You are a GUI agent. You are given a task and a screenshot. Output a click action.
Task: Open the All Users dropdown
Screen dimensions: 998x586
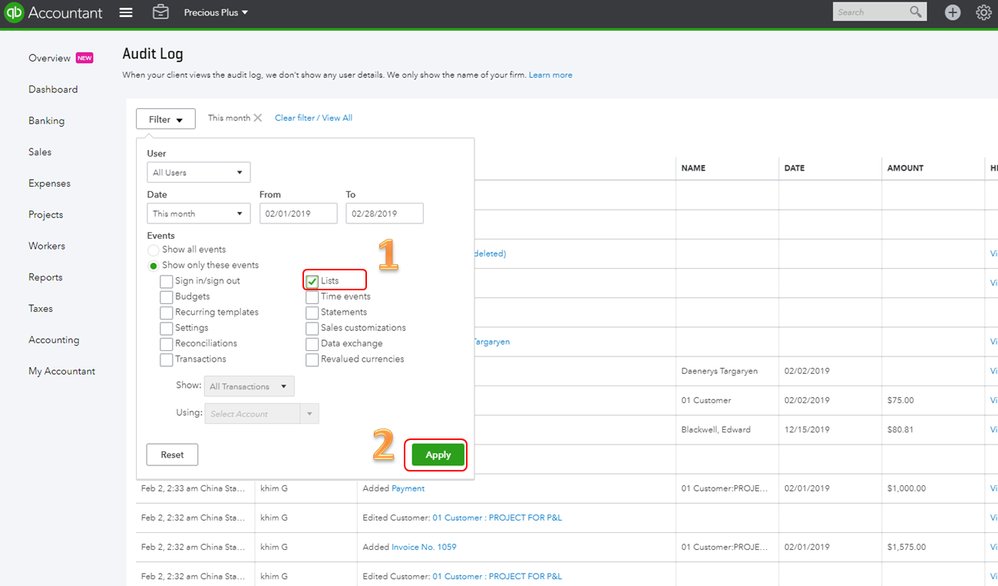tap(199, 172)
